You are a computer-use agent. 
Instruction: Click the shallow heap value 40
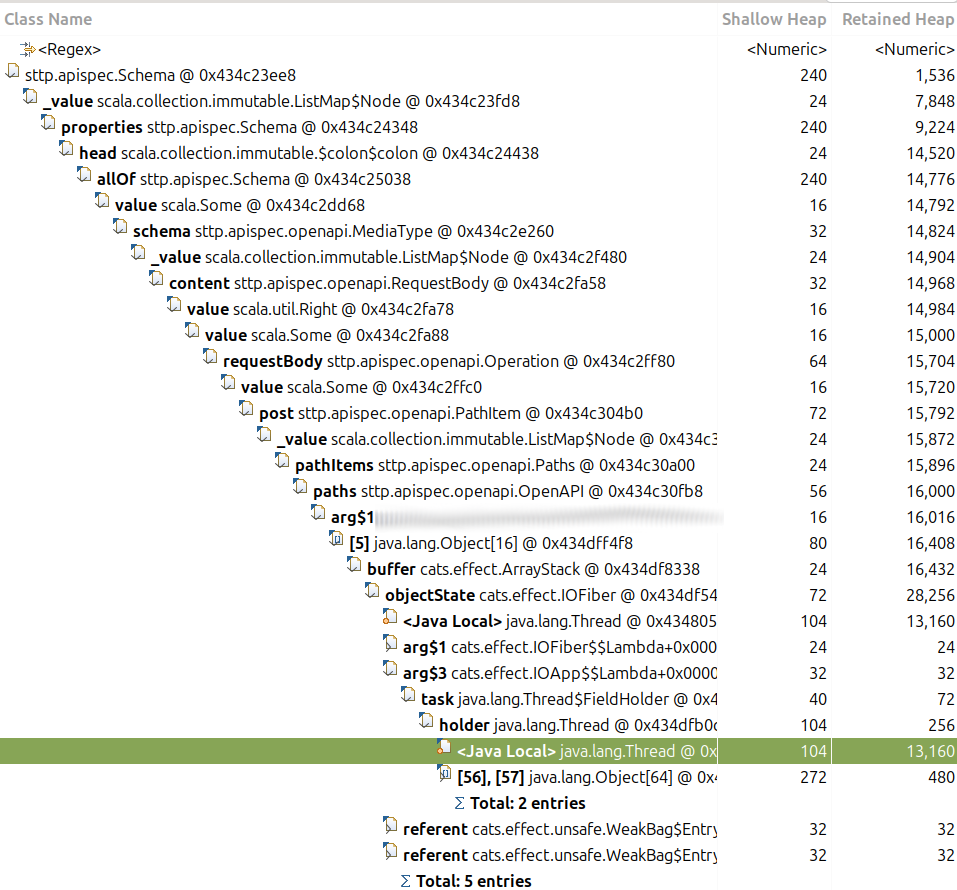(818, 699)
